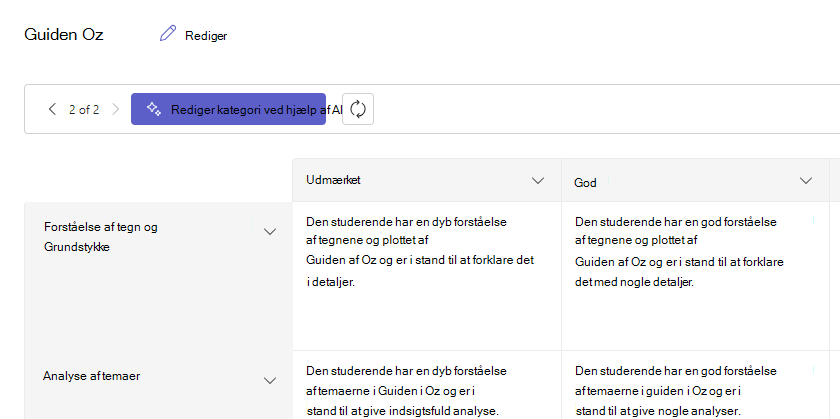This screenshot has height=419, width=840.
Task: Select the God column header
Action: point(585,183)
